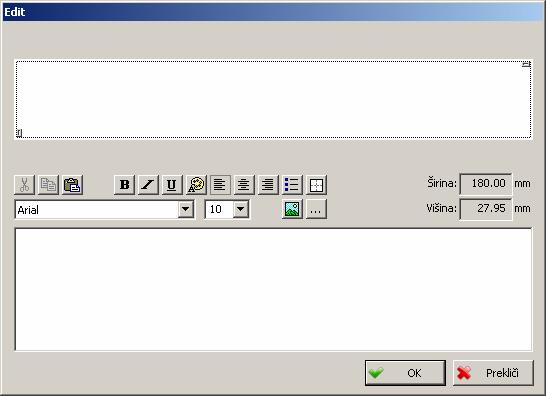Open the Arial font dropdown arrow
Viewport: 546px width, 396px height.
point(186,209)
